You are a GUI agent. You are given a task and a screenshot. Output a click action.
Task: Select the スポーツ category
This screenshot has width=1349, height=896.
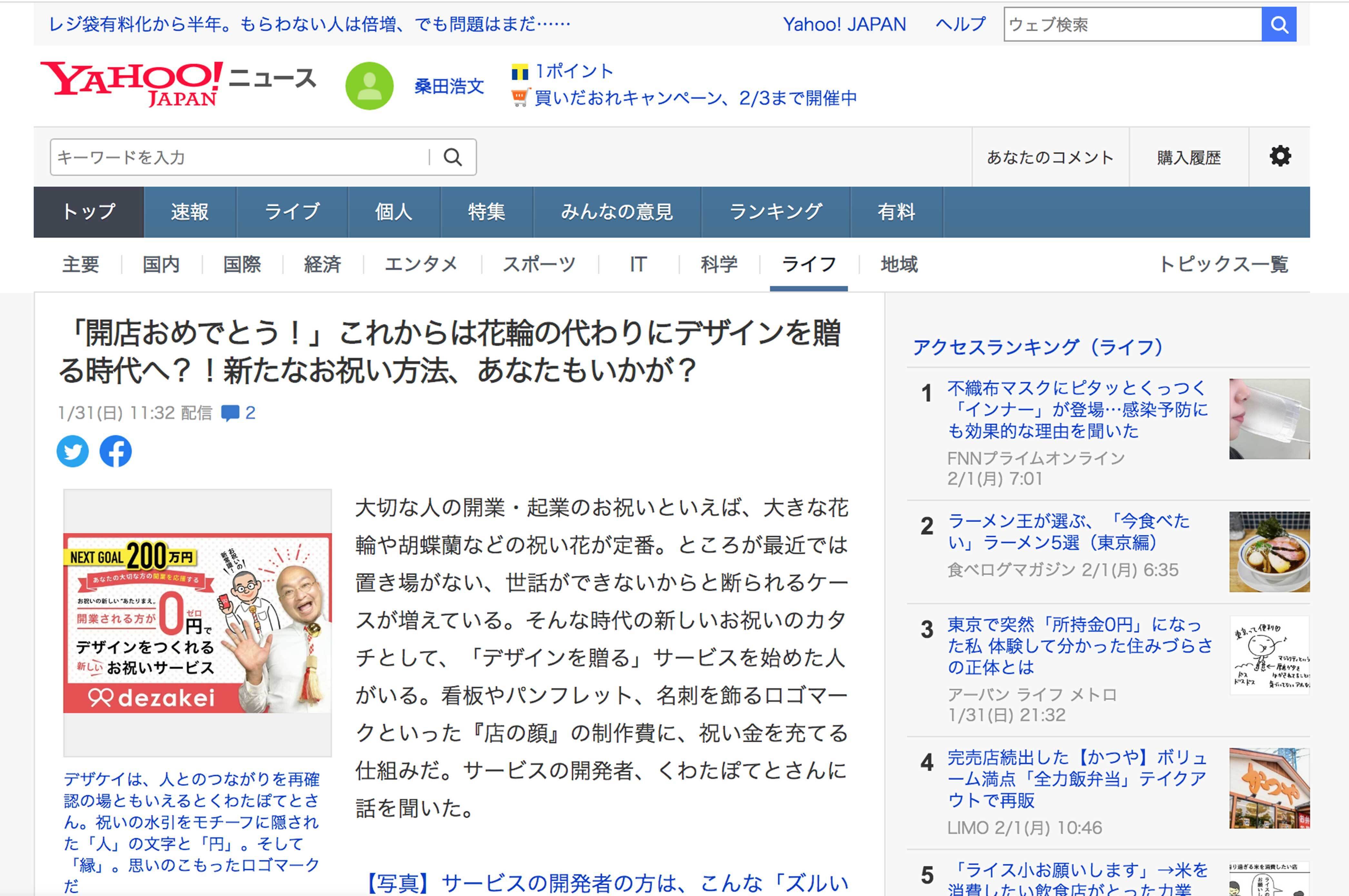(x=539, y=265)
